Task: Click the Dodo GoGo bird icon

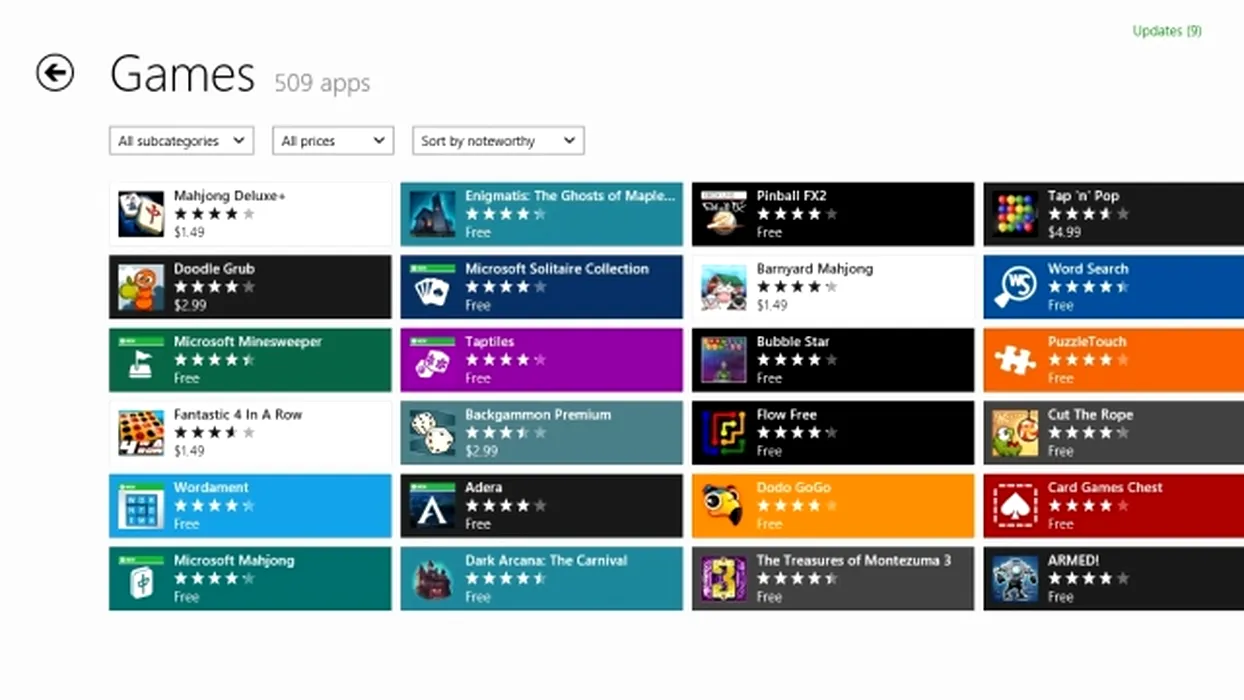Action: (x=723, y=506)
